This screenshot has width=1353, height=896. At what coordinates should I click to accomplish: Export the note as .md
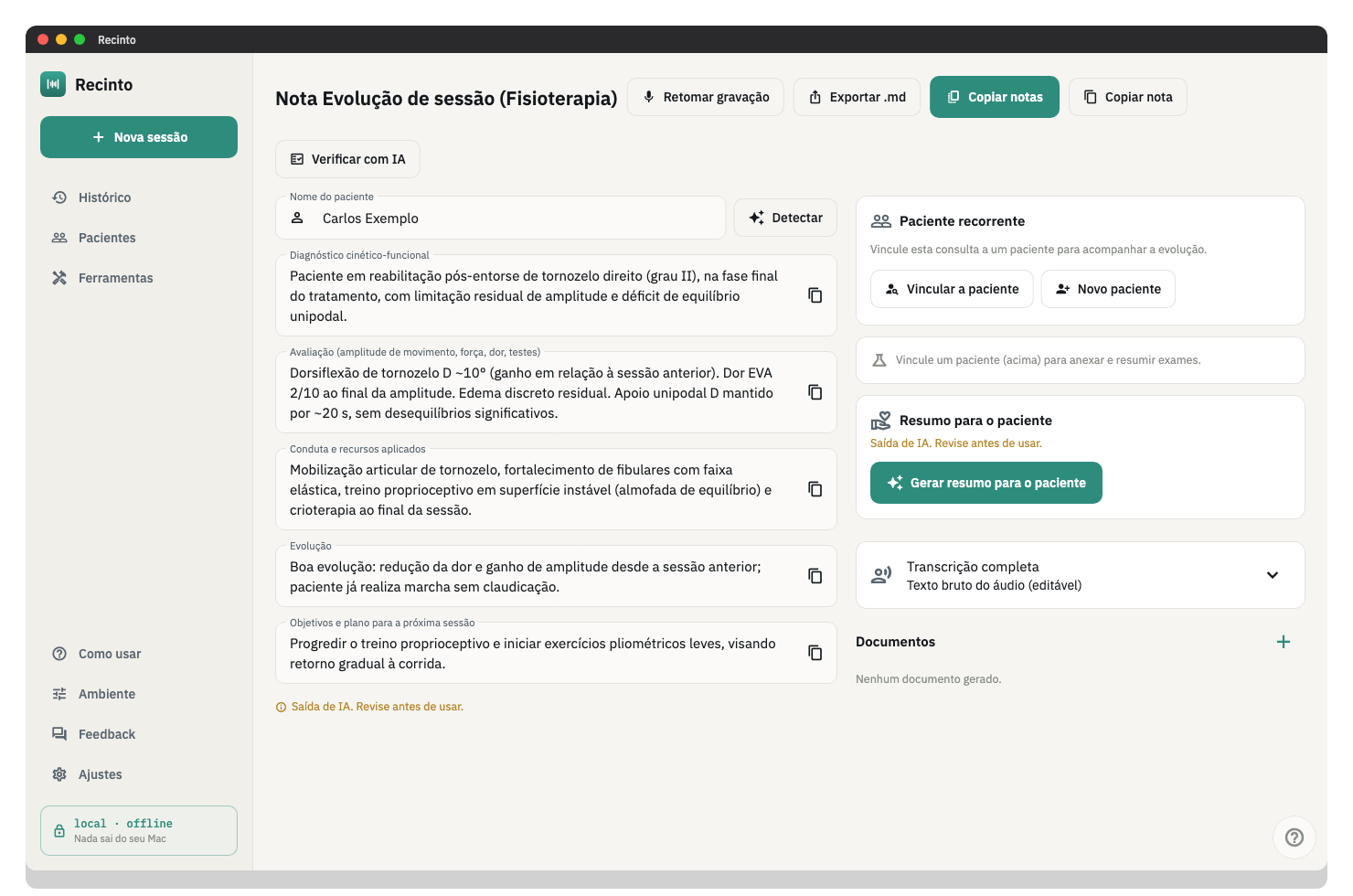pos(858,97)
